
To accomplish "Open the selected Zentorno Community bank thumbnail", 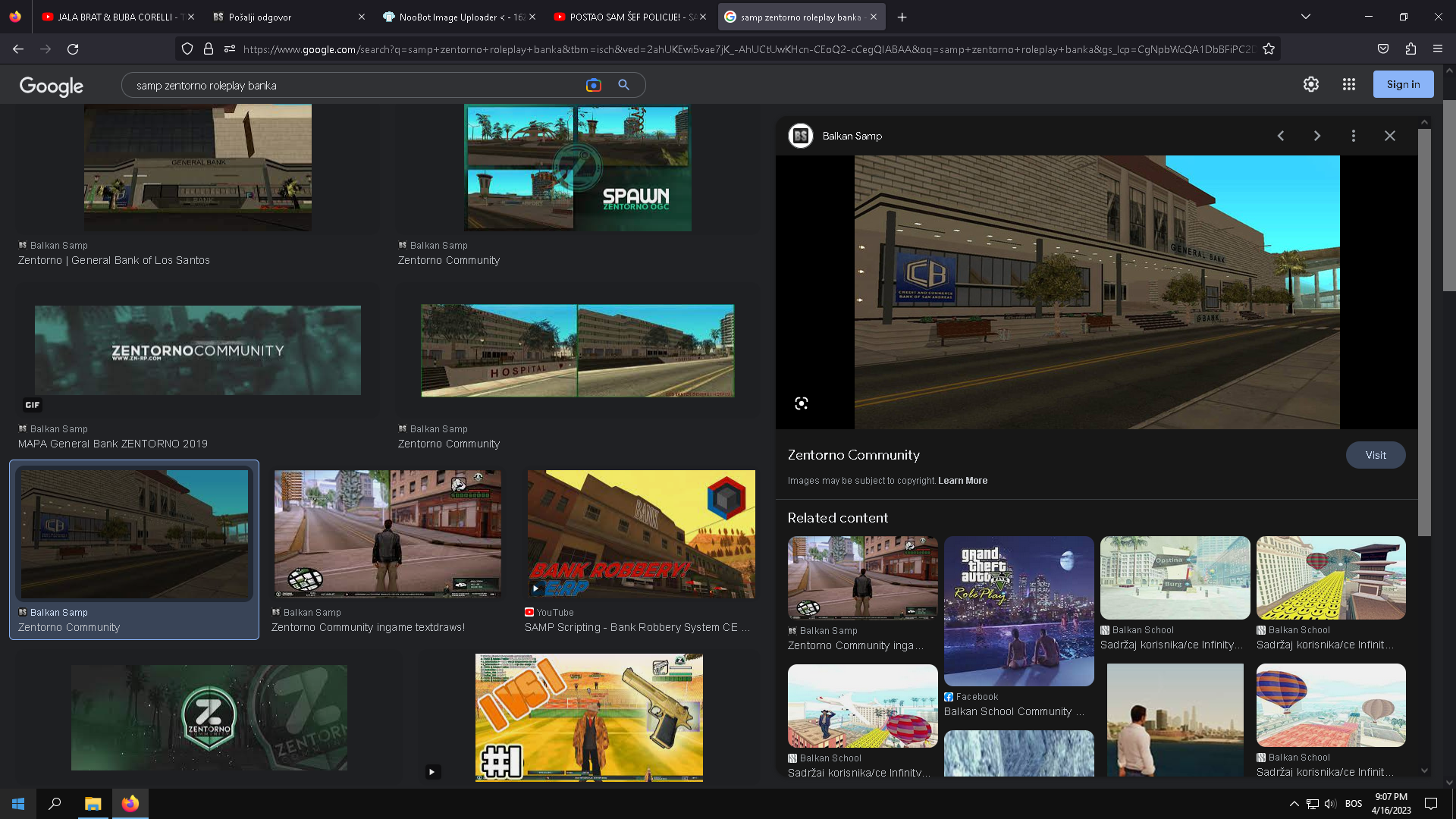I will (x=134, y=534).
